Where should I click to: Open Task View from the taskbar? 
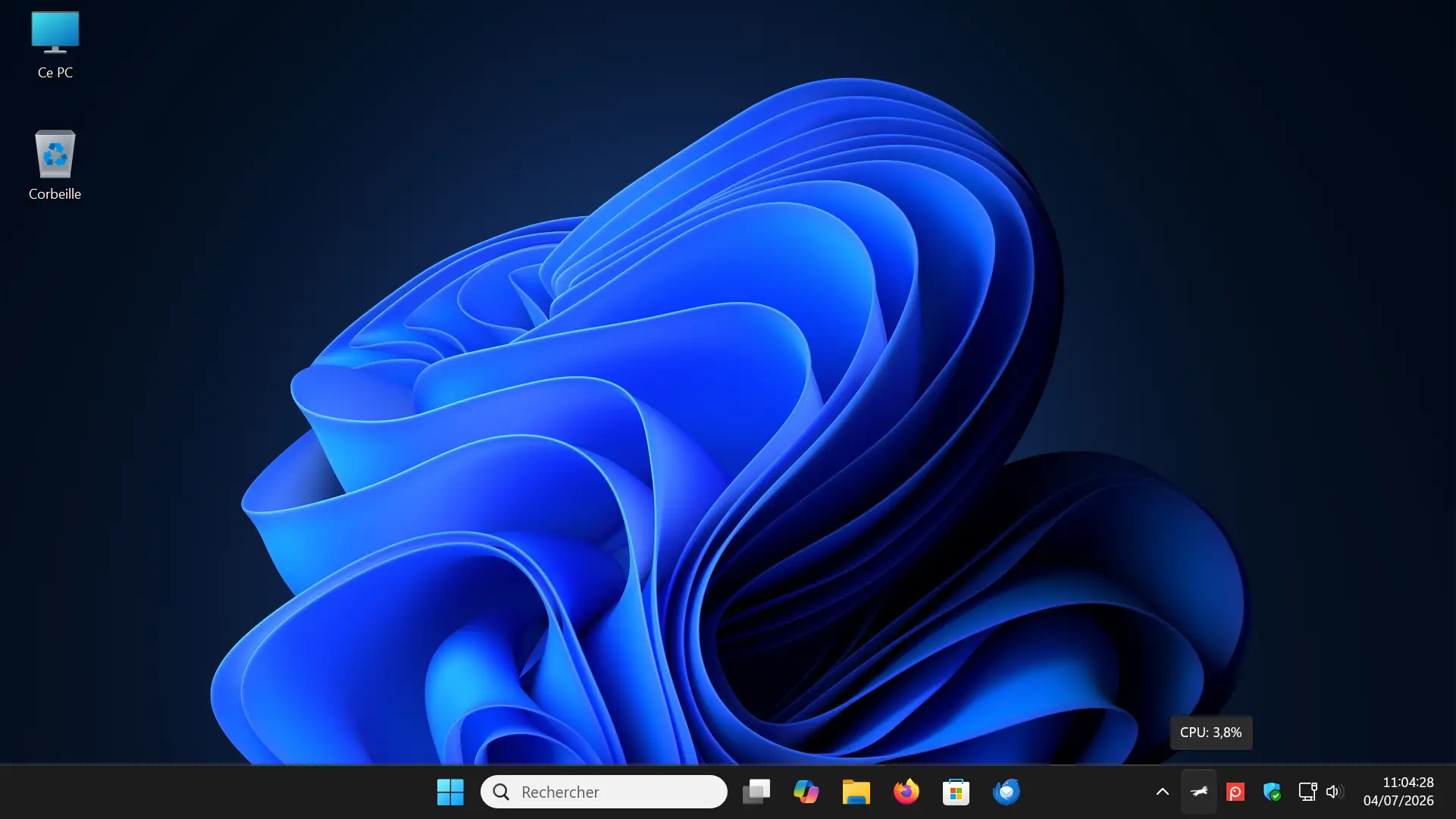(756, 792)
